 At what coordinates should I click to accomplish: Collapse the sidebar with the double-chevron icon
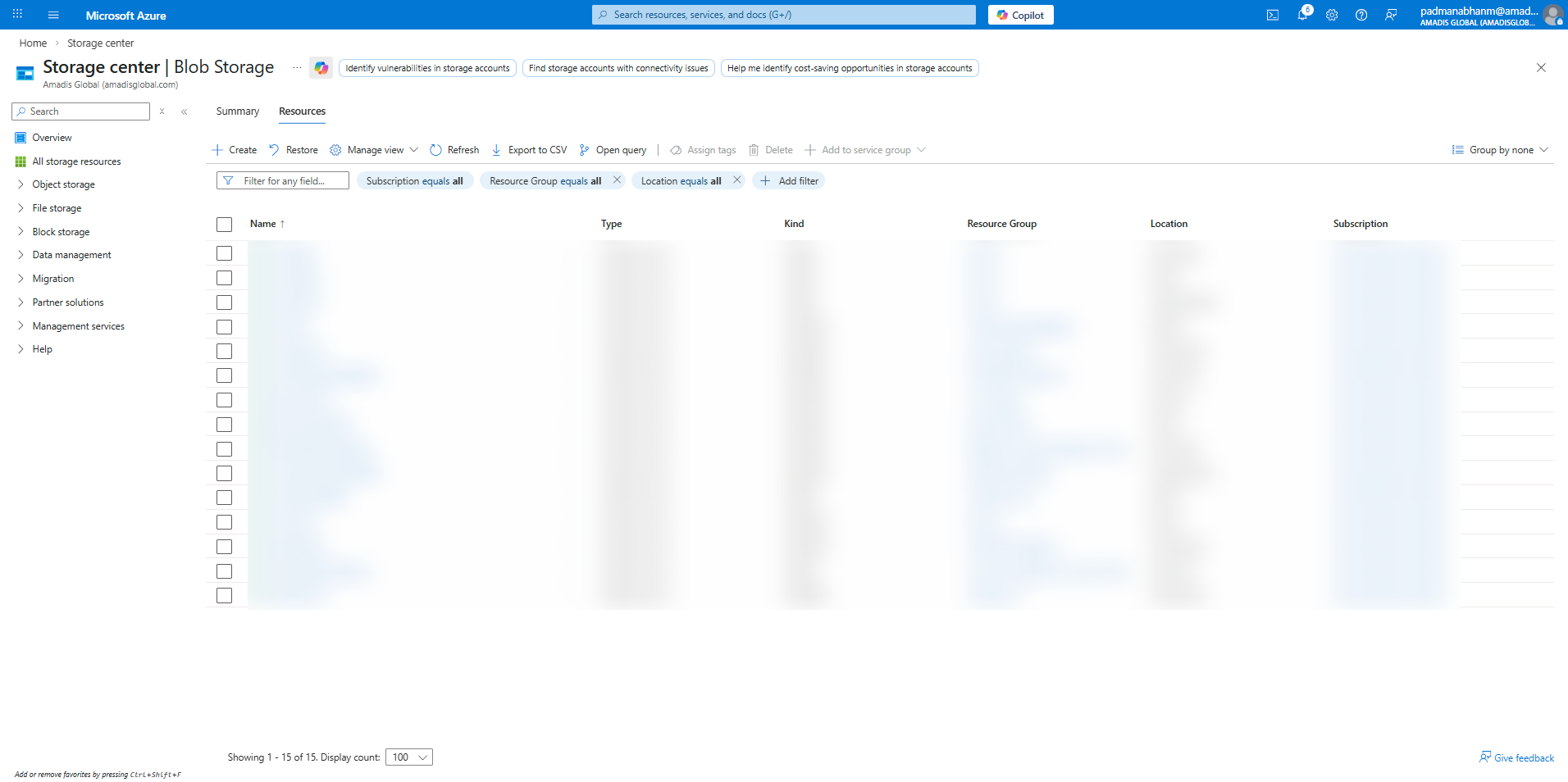click(185, 111)
